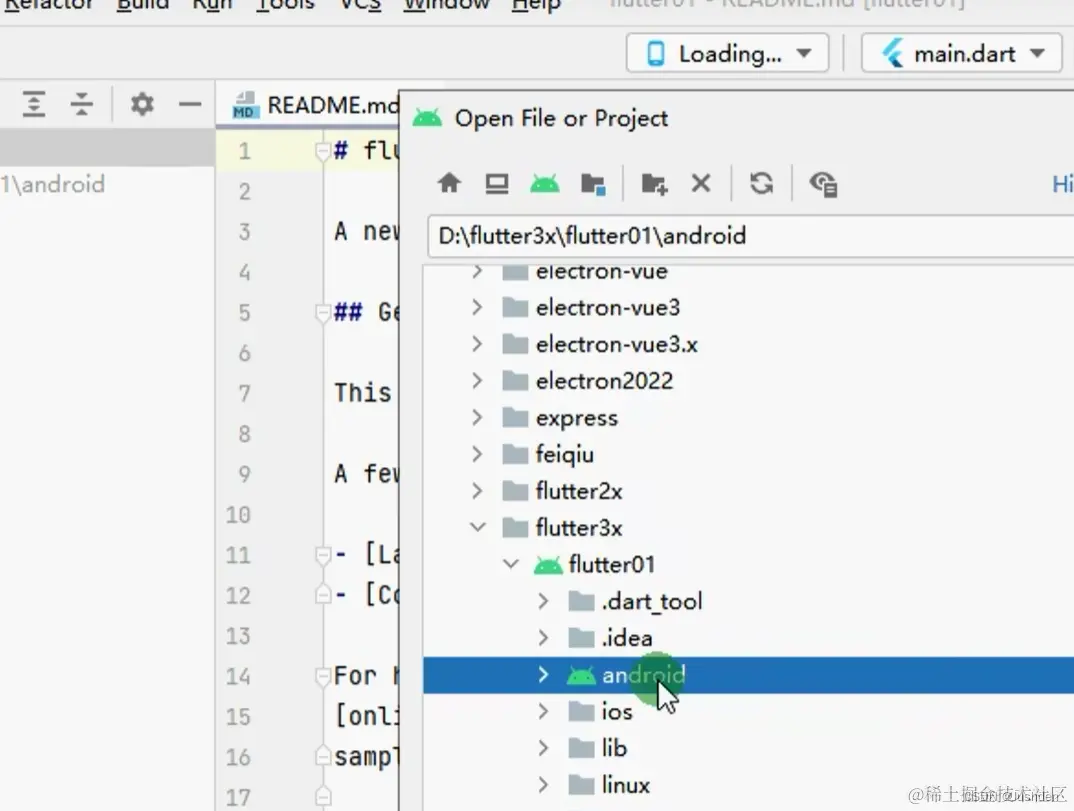Switch to README.md editor tab

coord(315,105)
